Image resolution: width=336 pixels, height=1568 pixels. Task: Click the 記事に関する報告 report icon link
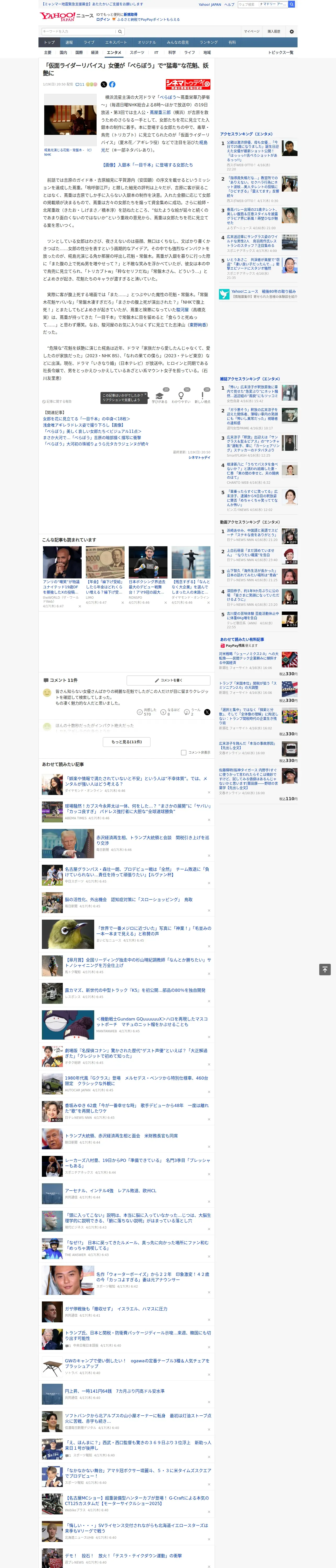tap(57, 402)
